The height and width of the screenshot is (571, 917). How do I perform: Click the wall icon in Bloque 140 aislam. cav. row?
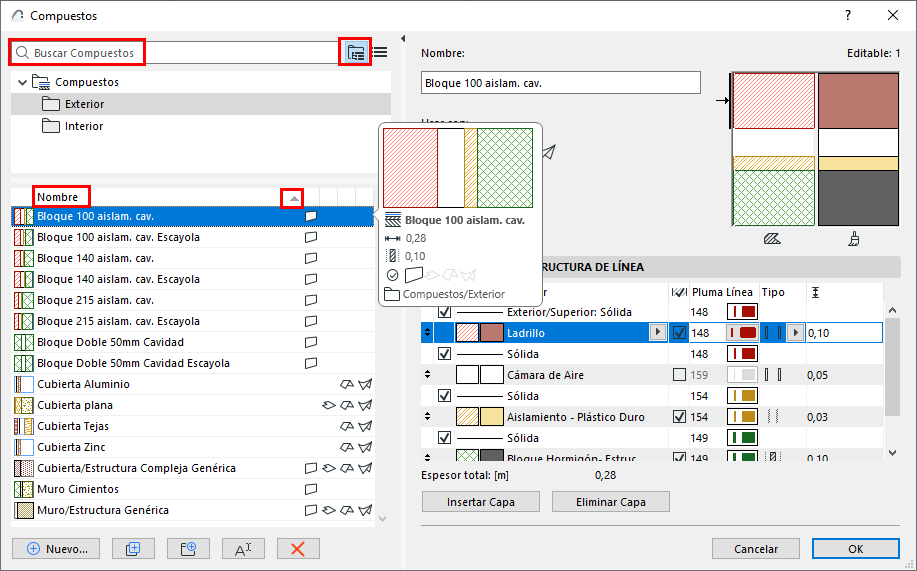click(x=311, y=258)
